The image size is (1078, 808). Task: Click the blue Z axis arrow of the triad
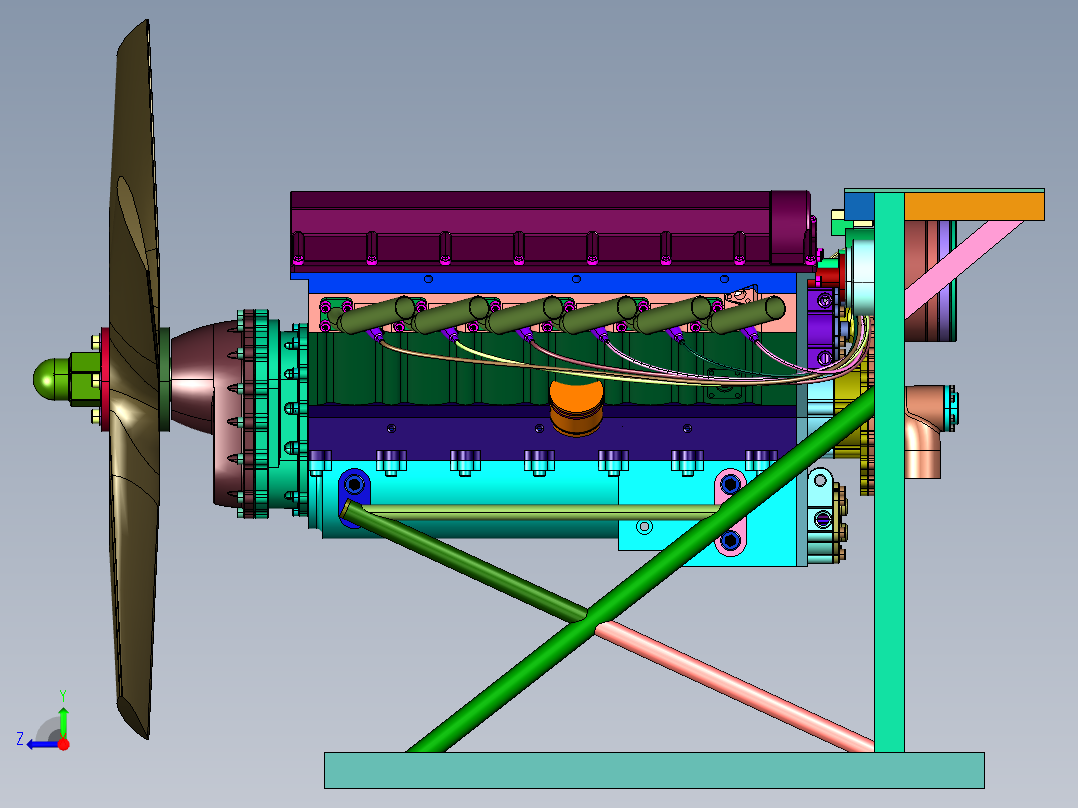click(x=41, y=744)
